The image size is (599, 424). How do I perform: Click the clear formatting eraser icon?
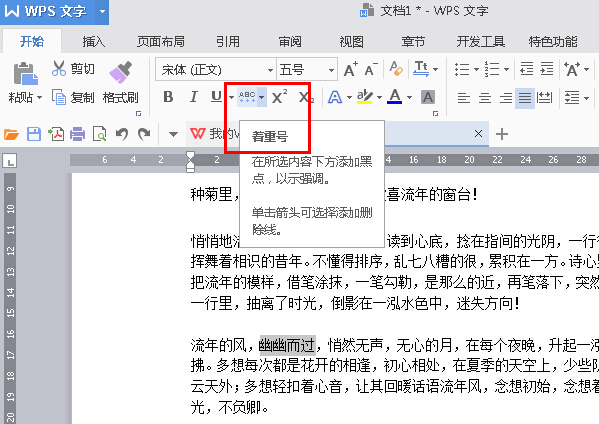coord(396,69)
